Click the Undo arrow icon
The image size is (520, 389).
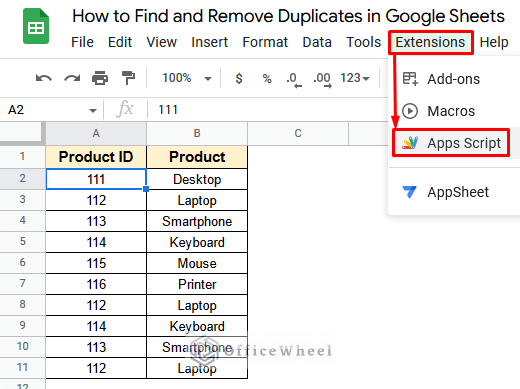click(x=44, y=78)
